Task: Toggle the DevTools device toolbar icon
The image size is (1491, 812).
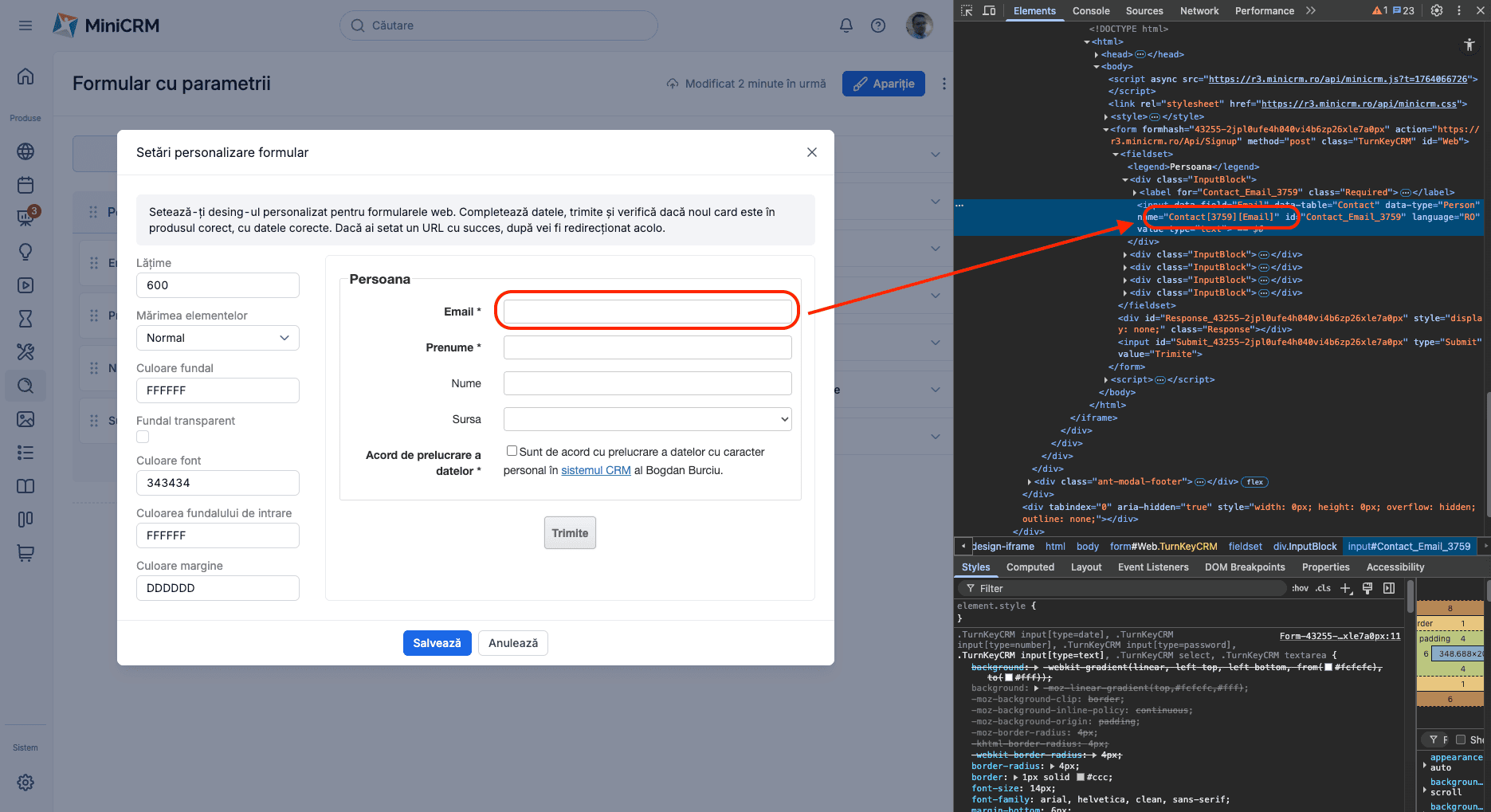Action: point(989,10)
